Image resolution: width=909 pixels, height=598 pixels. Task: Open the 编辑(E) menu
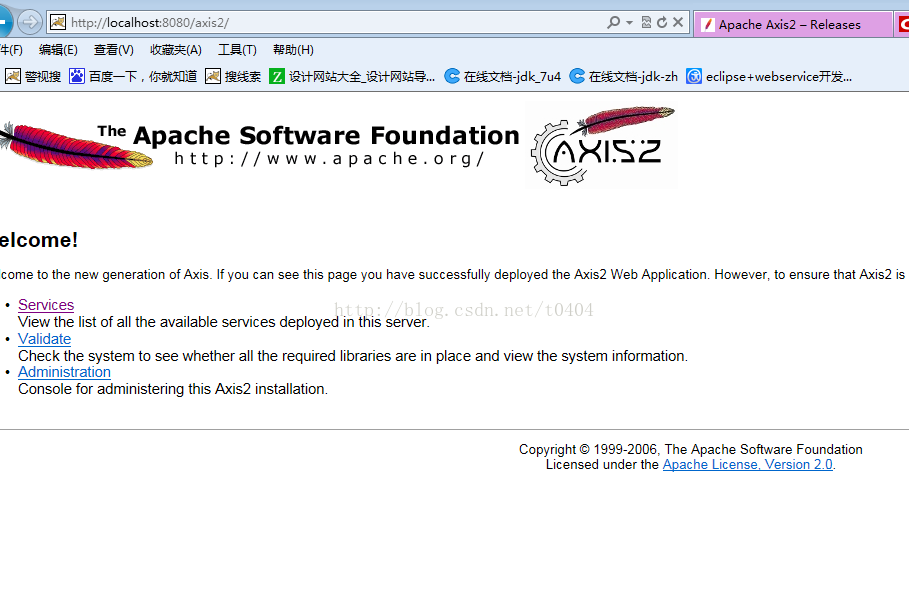tap(58, 50)
